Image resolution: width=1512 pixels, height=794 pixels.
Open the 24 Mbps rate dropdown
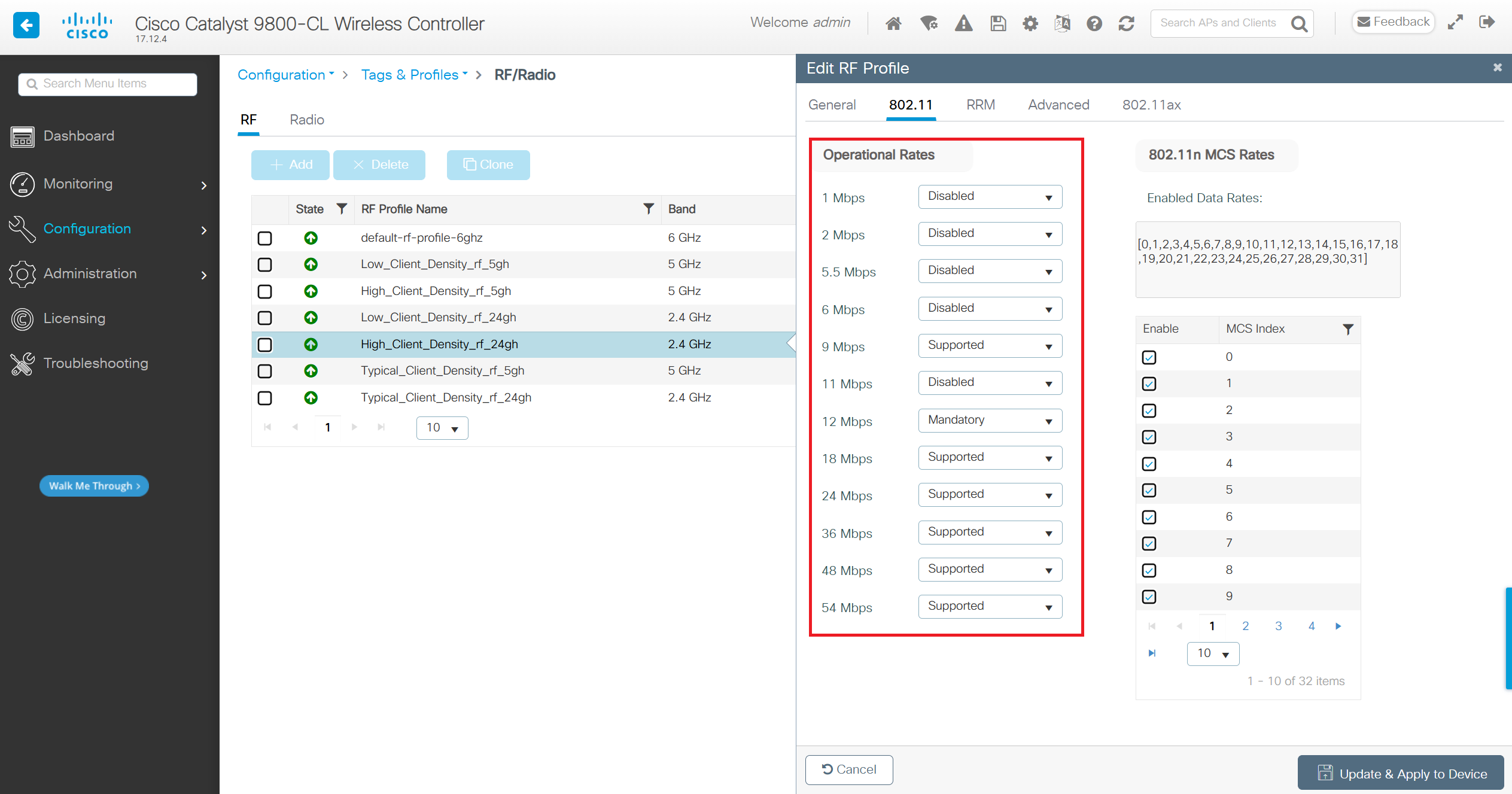click(990, 495)
